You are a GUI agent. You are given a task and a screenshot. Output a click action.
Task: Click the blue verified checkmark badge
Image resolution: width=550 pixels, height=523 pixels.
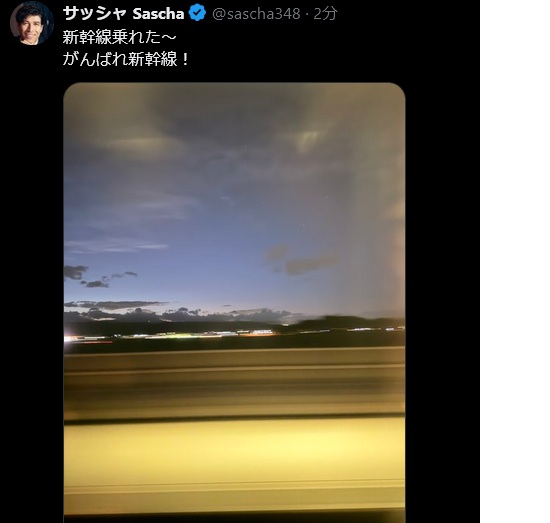[x=197, y=13]
